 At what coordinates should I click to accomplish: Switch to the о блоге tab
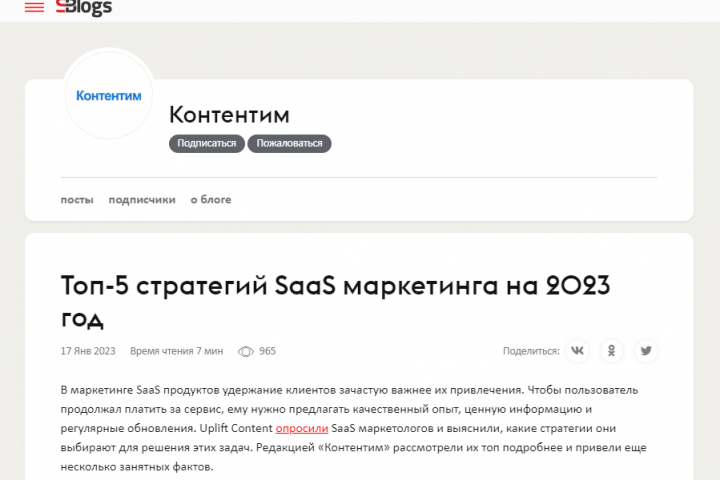pyautogui.click(x=211, y=200)
